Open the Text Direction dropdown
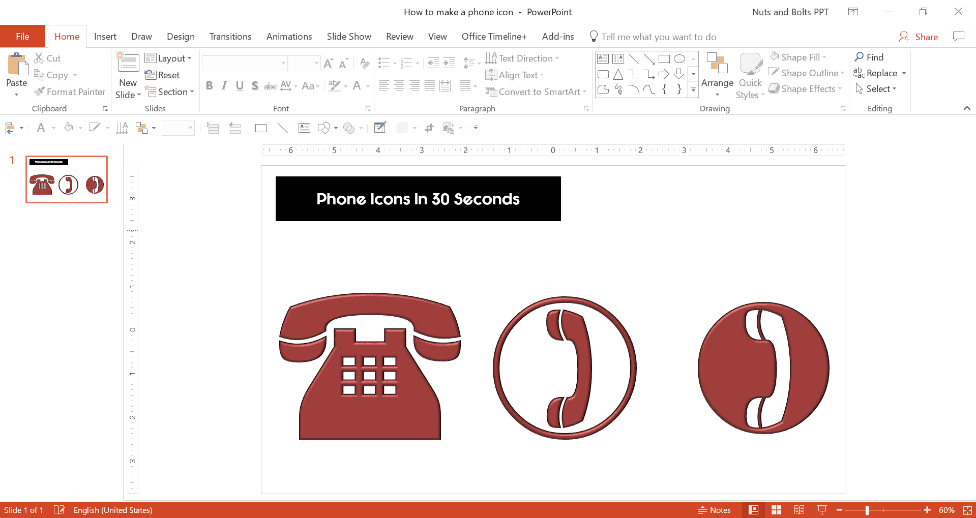 pos(522,58)
